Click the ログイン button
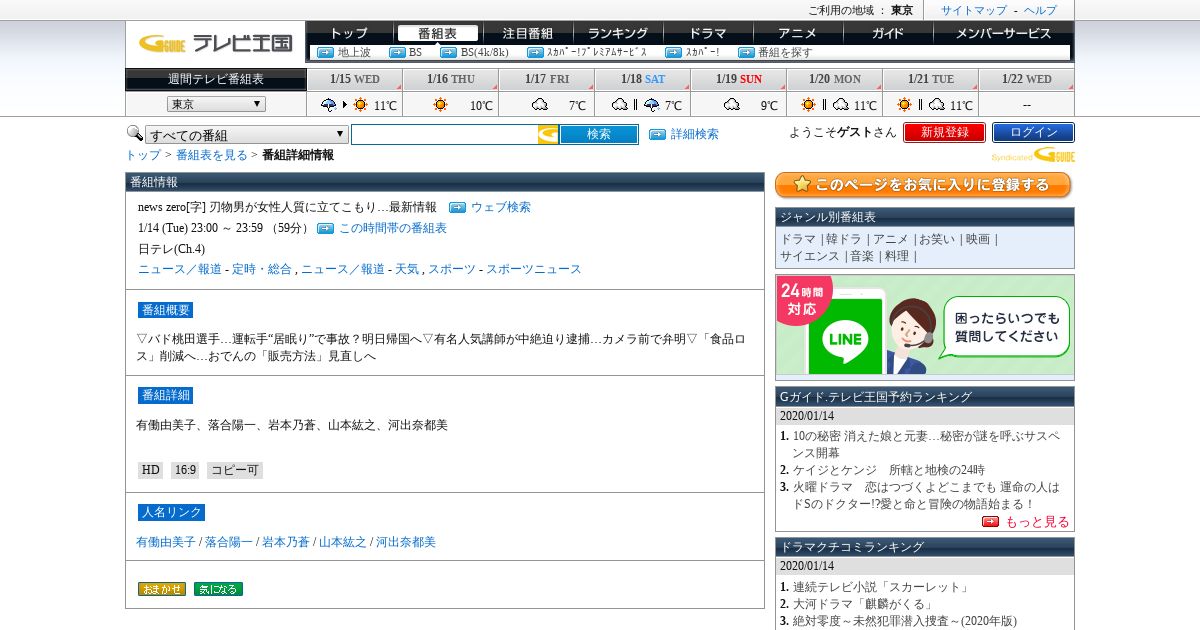Screen dimensions: 1200x630 tap(1033, 132)
